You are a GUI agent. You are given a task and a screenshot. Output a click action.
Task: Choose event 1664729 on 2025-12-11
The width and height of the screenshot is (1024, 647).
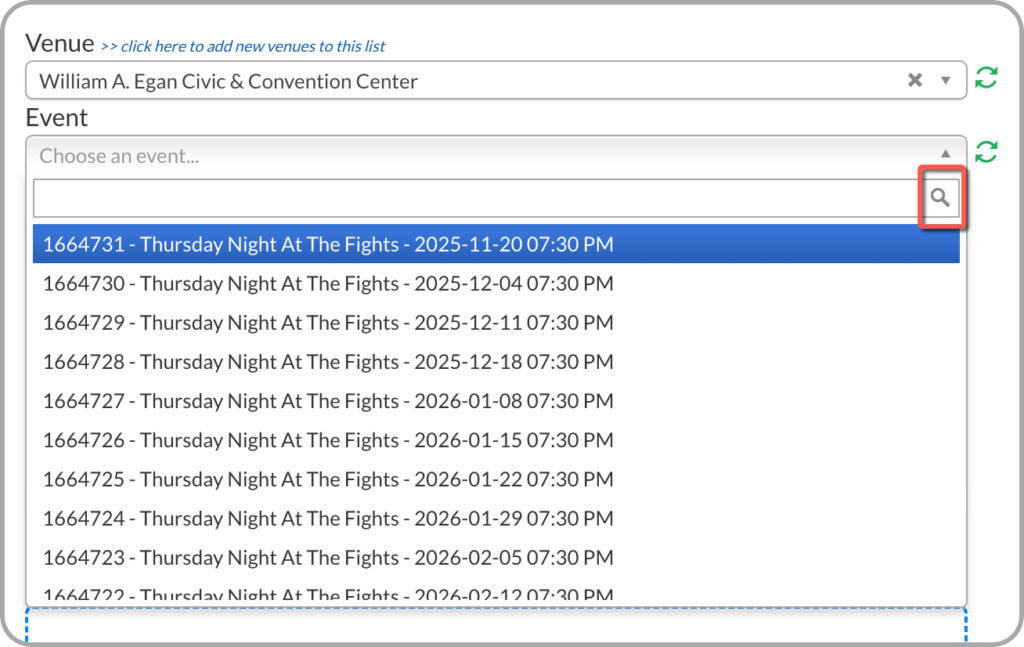click(328, 323)
